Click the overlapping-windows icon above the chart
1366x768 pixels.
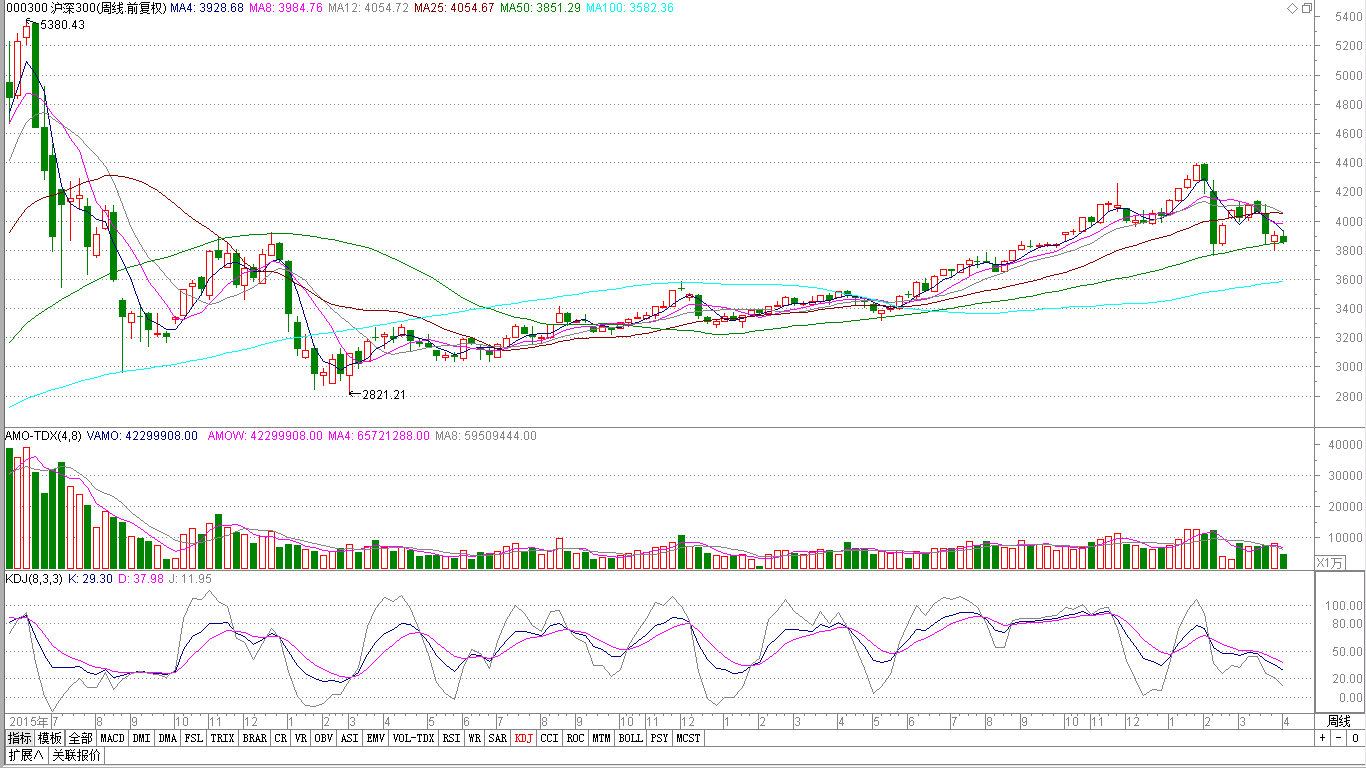[1306, 8]
